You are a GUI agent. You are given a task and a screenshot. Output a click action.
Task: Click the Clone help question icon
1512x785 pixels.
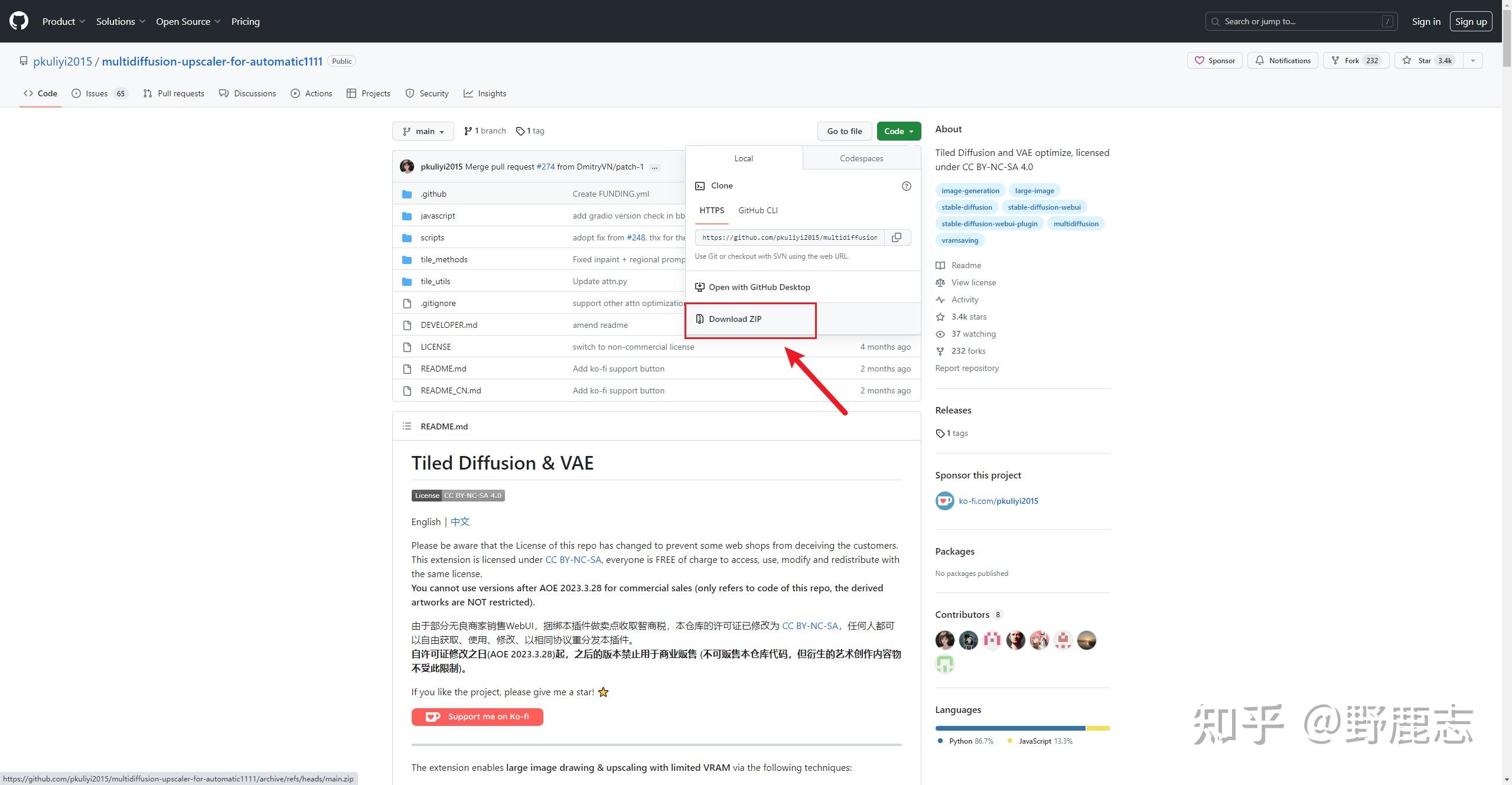coord(907,186)
